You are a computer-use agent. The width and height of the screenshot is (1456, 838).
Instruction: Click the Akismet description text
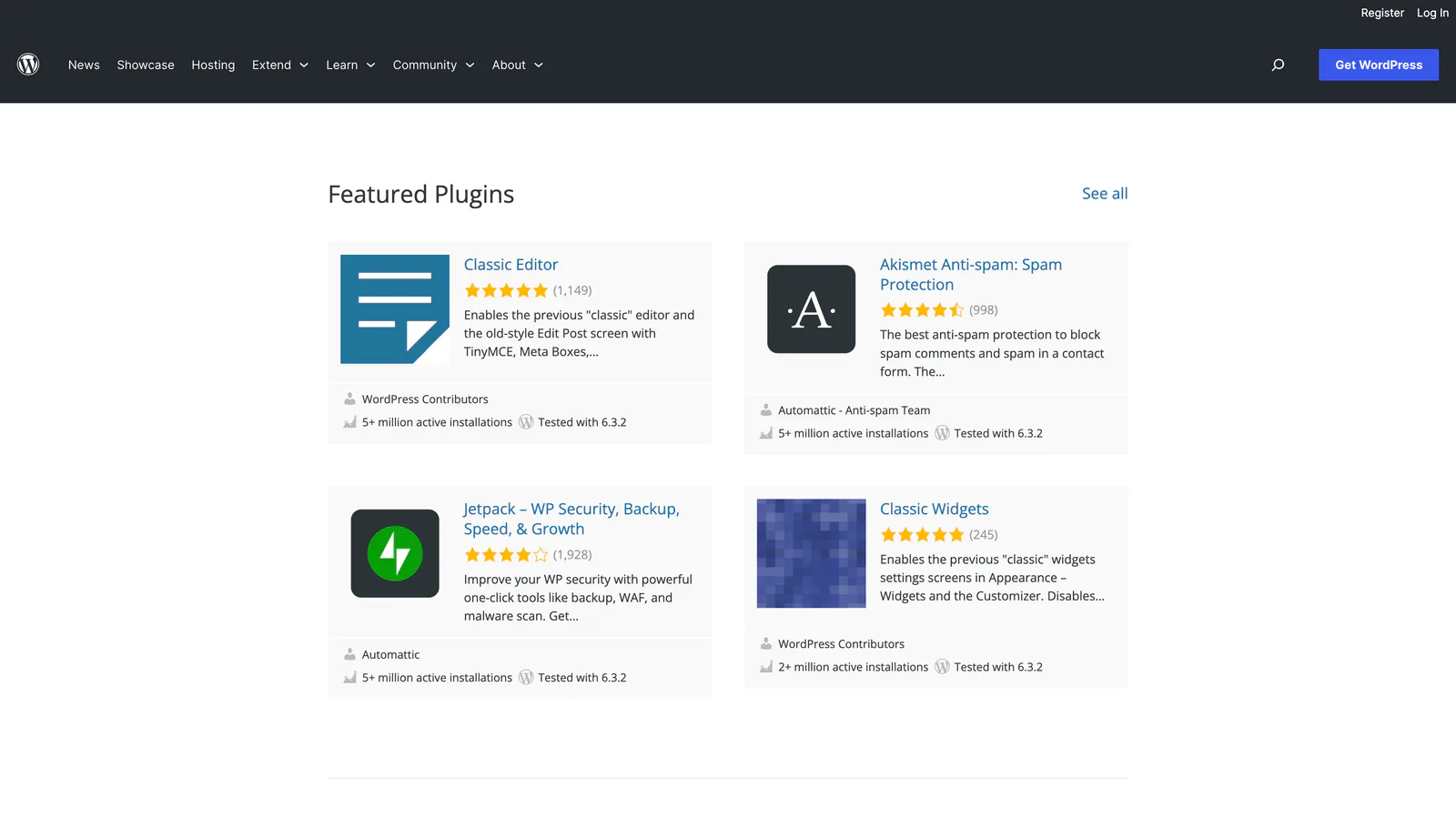992,353
